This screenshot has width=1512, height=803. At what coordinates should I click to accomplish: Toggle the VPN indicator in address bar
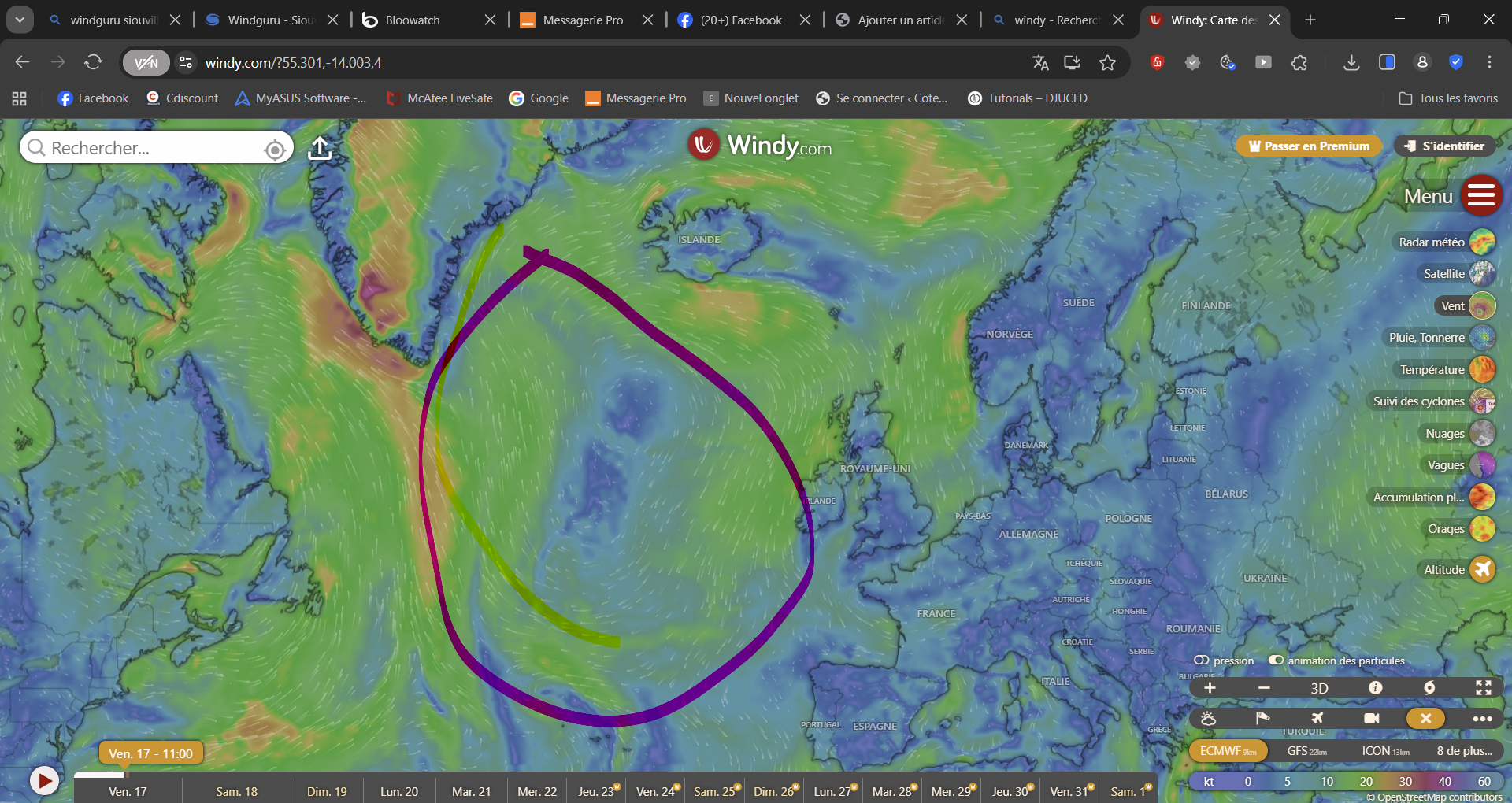[146, 62]
